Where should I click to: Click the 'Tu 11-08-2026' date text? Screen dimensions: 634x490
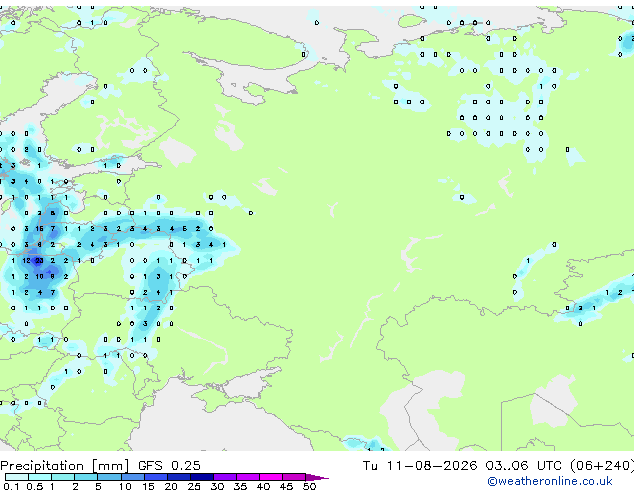[x=420, y=466]
